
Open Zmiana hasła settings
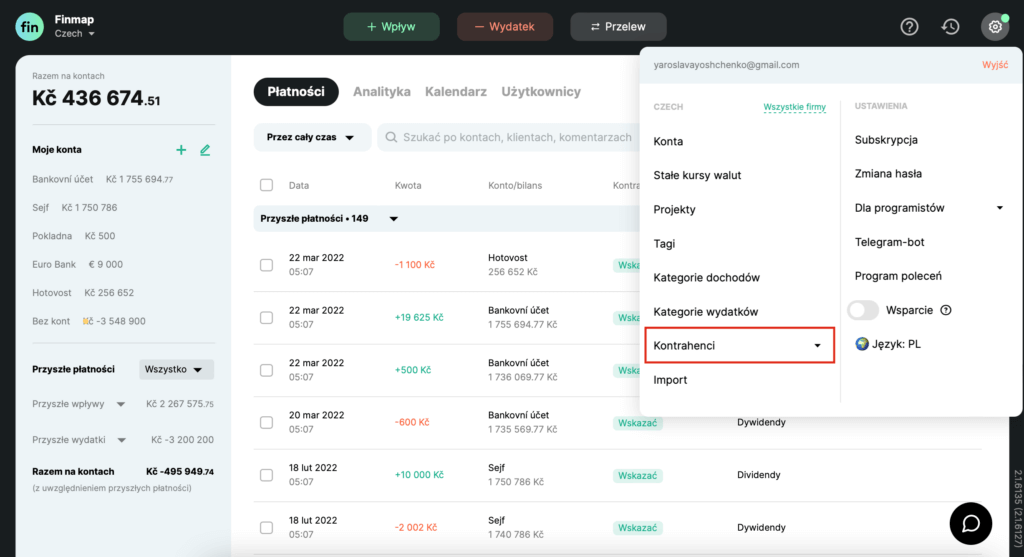[x=888, y=174]
